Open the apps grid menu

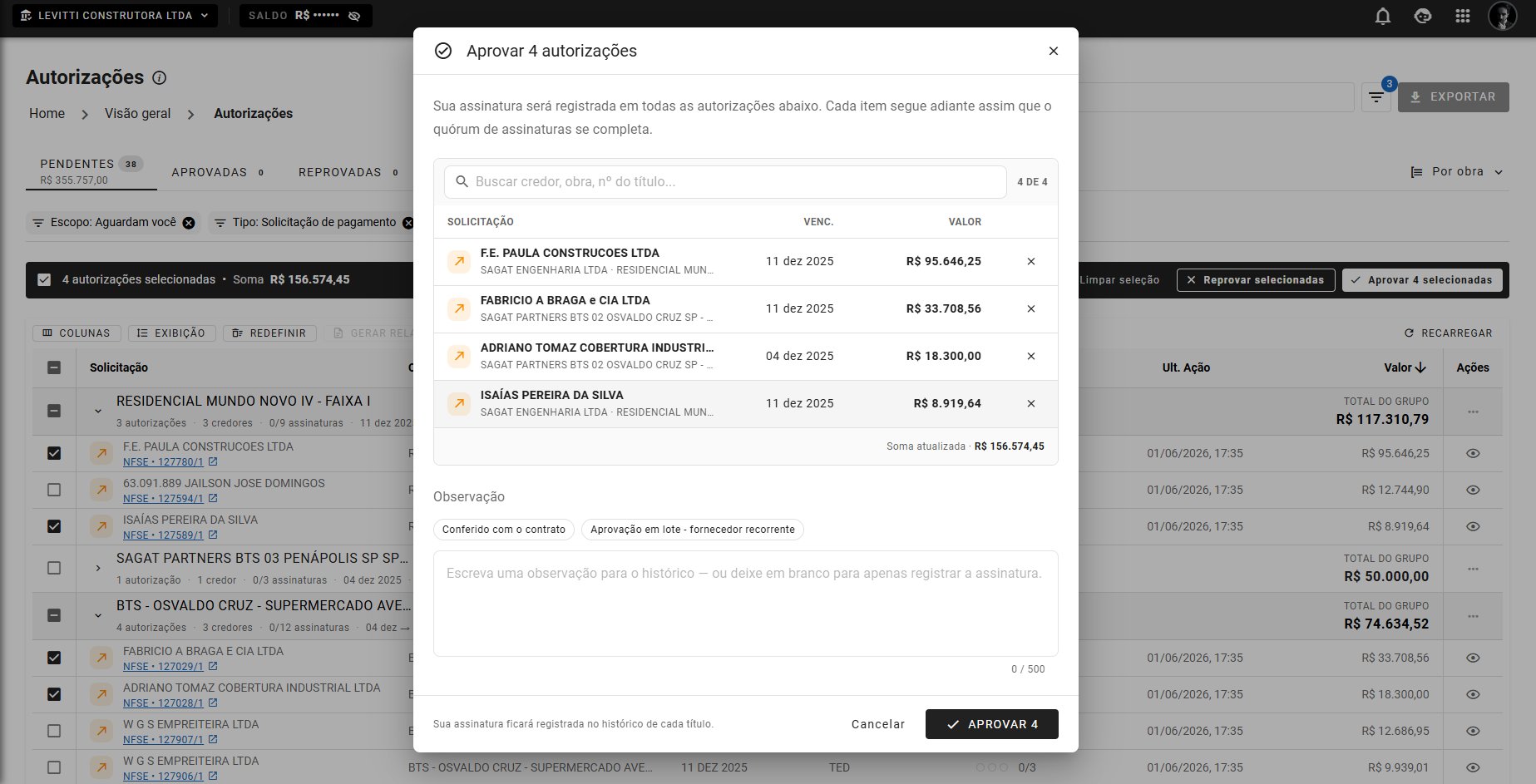[x=1463, y=16]
